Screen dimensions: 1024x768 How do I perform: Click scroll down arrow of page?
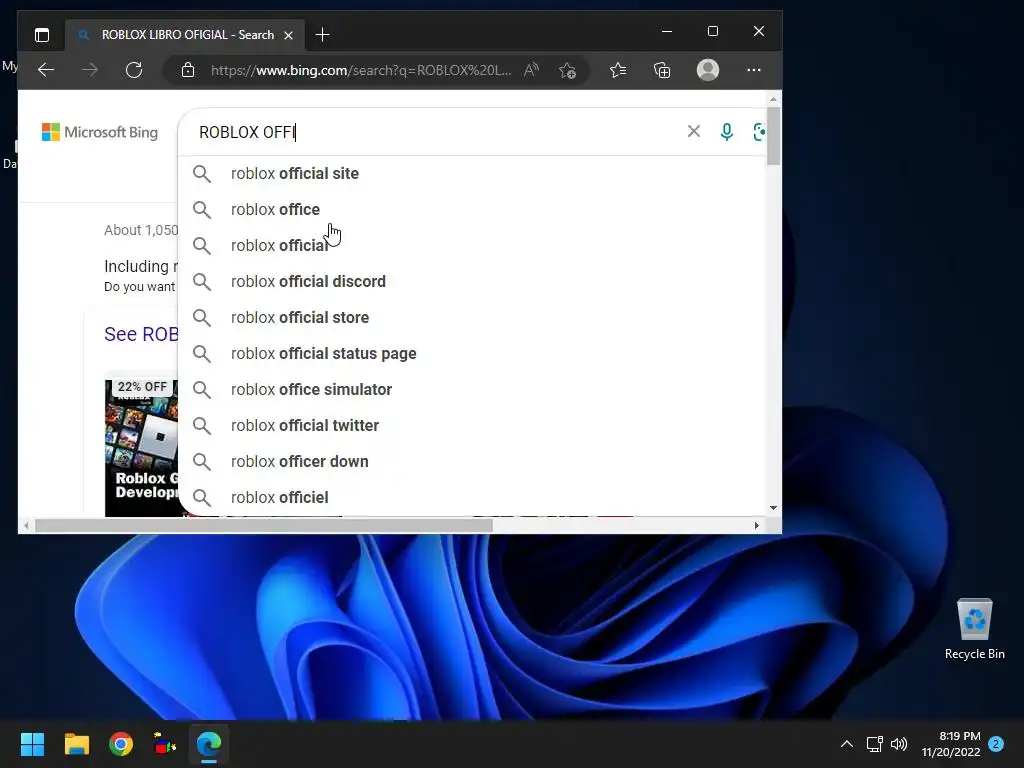[773, 507]
